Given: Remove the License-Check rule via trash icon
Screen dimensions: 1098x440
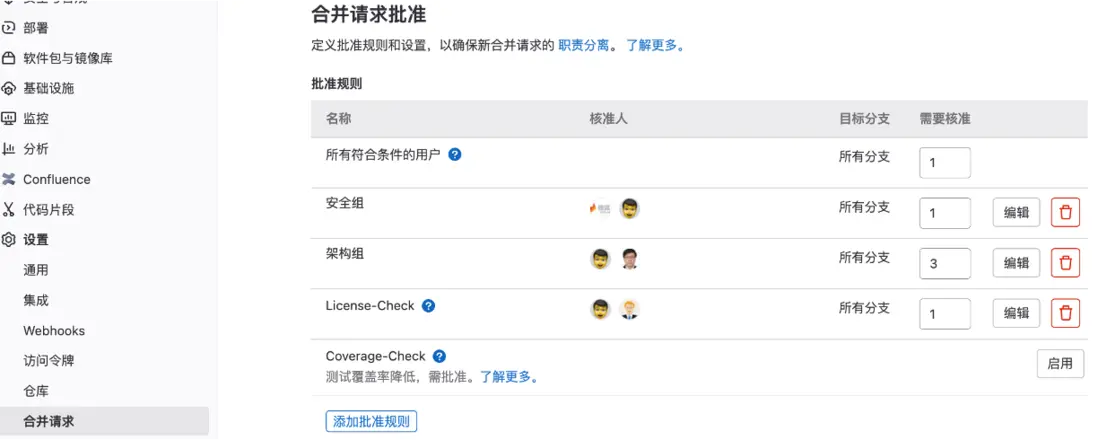Looking at the screenshot, I should point(1065,313).
